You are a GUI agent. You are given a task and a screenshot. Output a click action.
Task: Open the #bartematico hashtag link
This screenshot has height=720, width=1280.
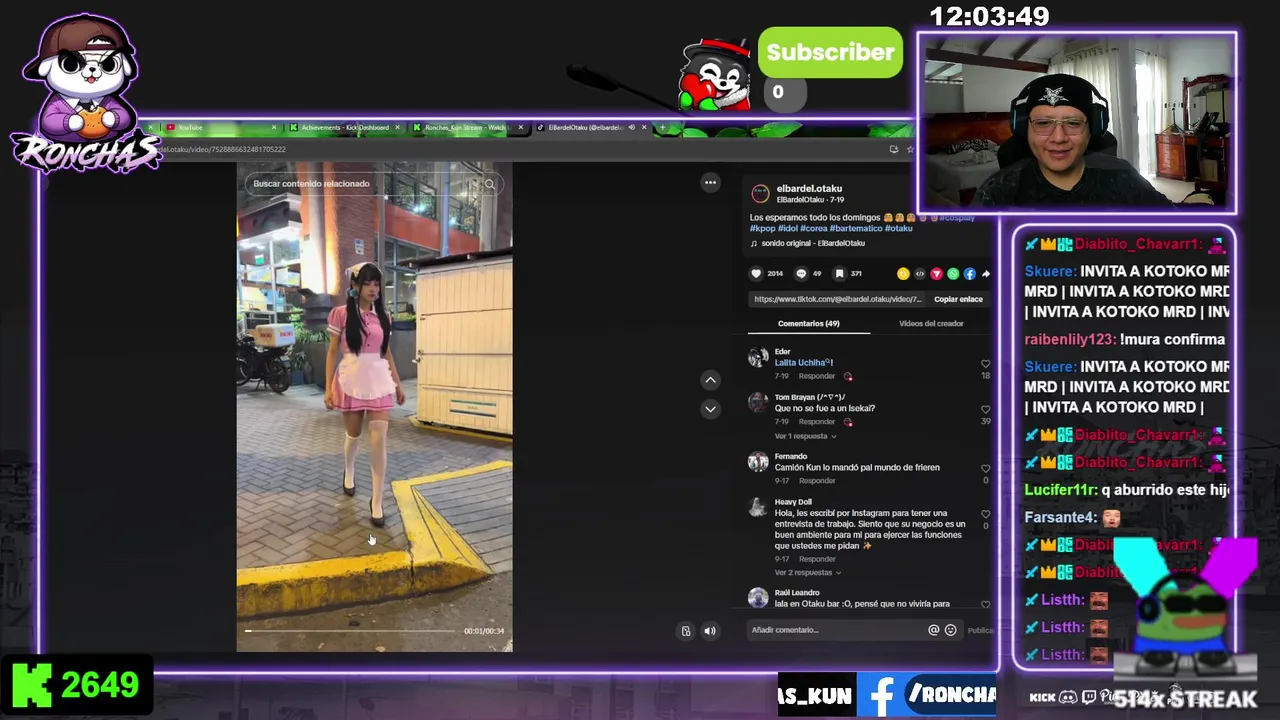(855, 228)
